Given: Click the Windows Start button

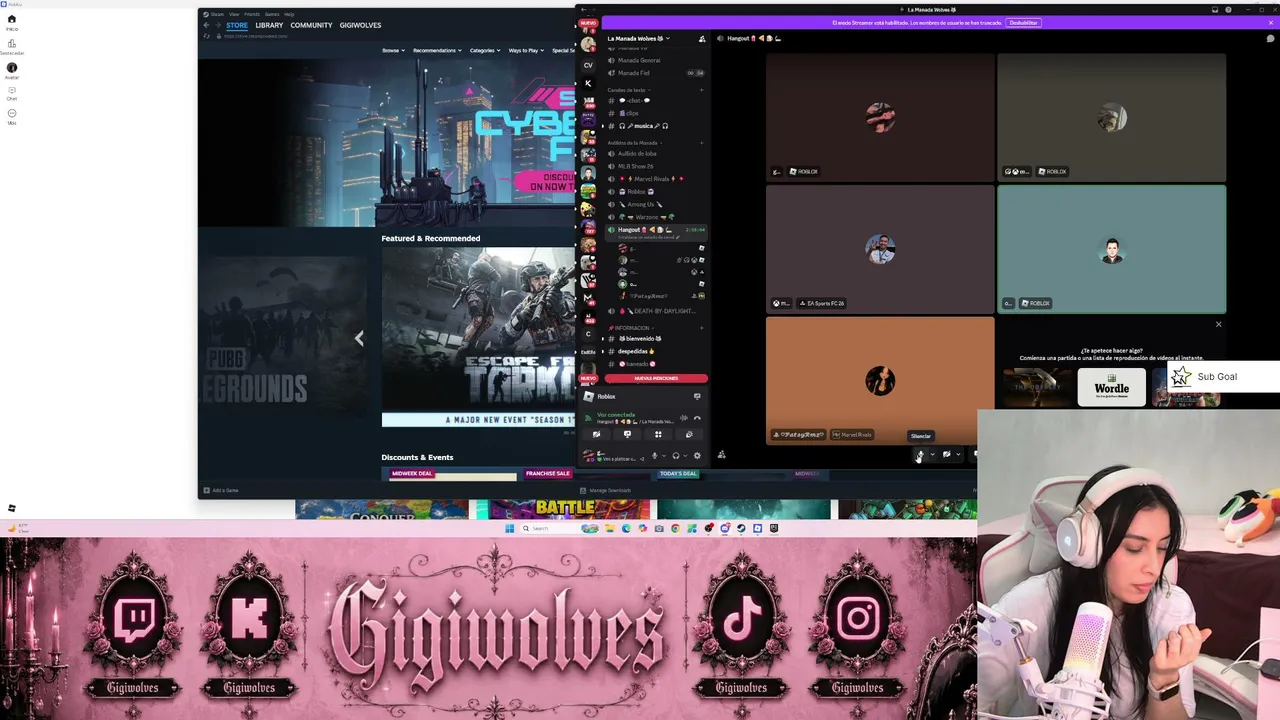Looking at the screenshot, I should [509, 528].
